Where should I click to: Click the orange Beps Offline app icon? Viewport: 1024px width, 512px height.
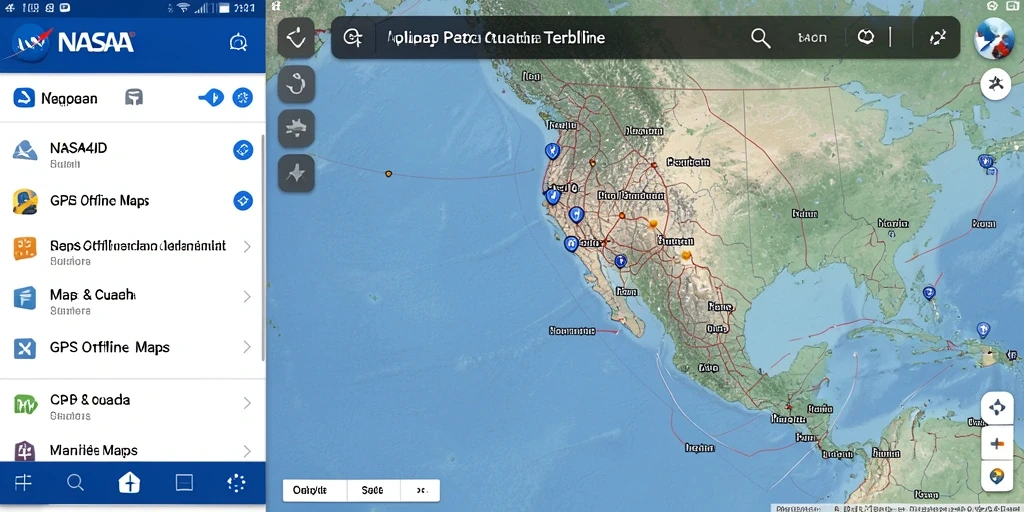25,248
